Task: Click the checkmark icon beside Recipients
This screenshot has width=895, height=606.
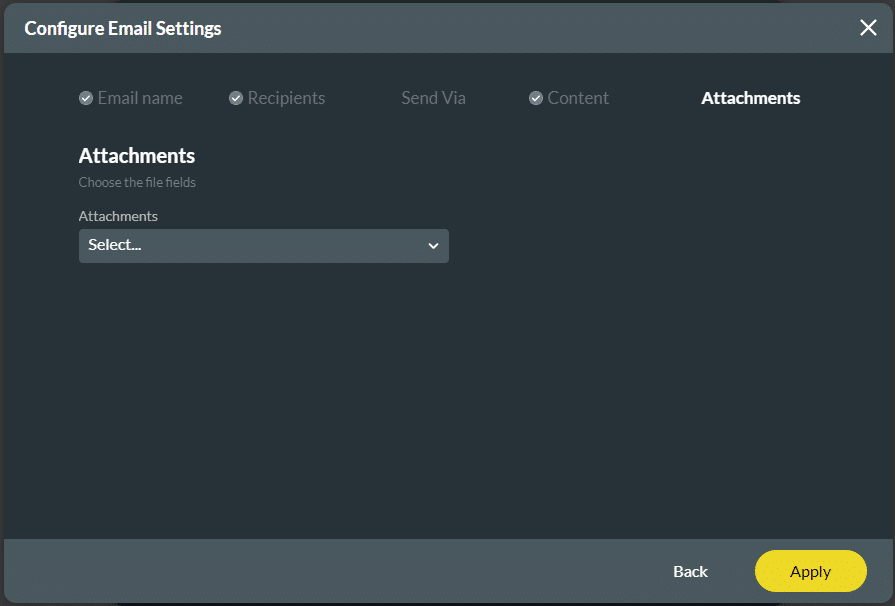Action: (x=236, y=98)
